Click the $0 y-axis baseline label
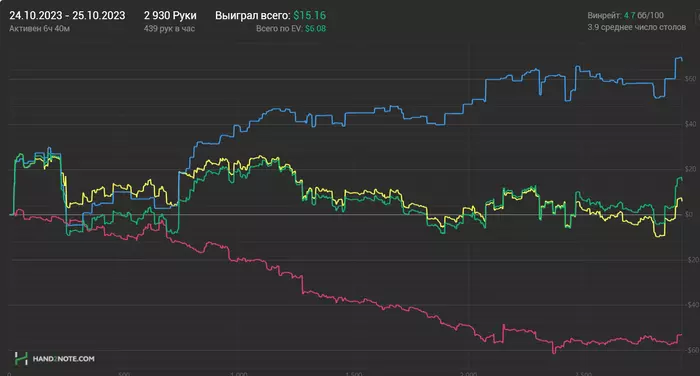700x376 pixels. tap(689, 214)
